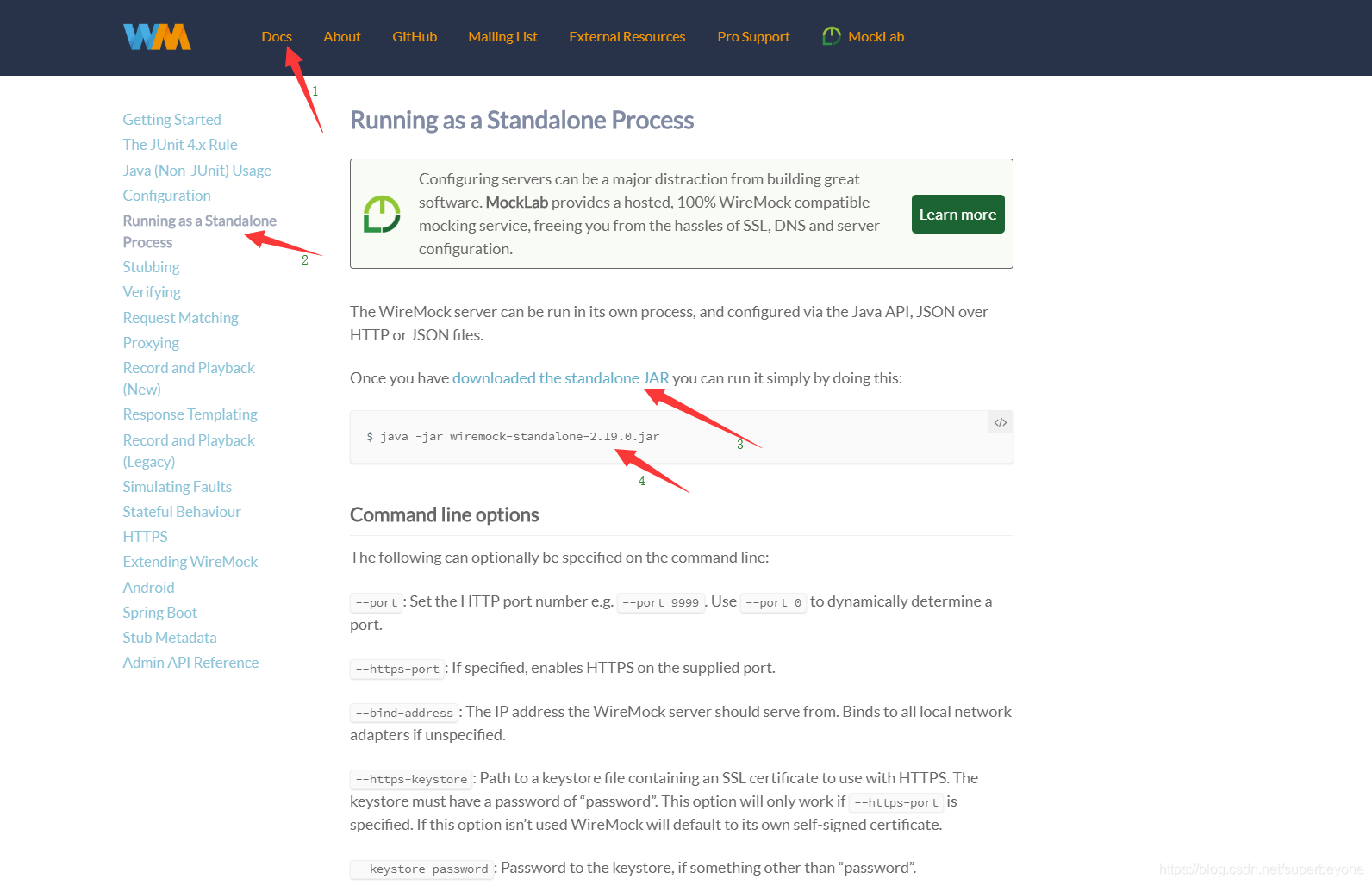This screenshot has height=885, width=1372.
Task: Click the WireMock WM logo
Action: coord(157,37)
